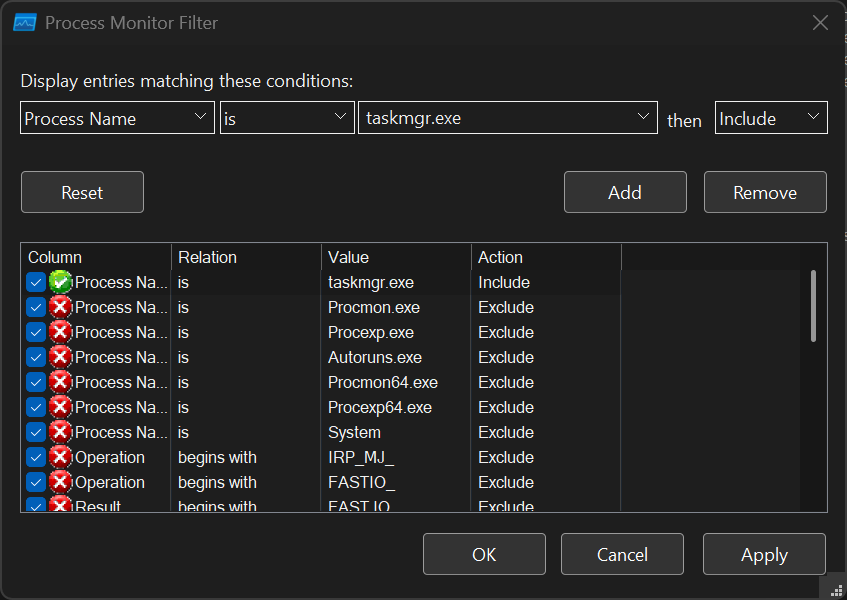847x600 pixels.
Task: Select the Procmon.exe value cell
Action: click(396, 307)
